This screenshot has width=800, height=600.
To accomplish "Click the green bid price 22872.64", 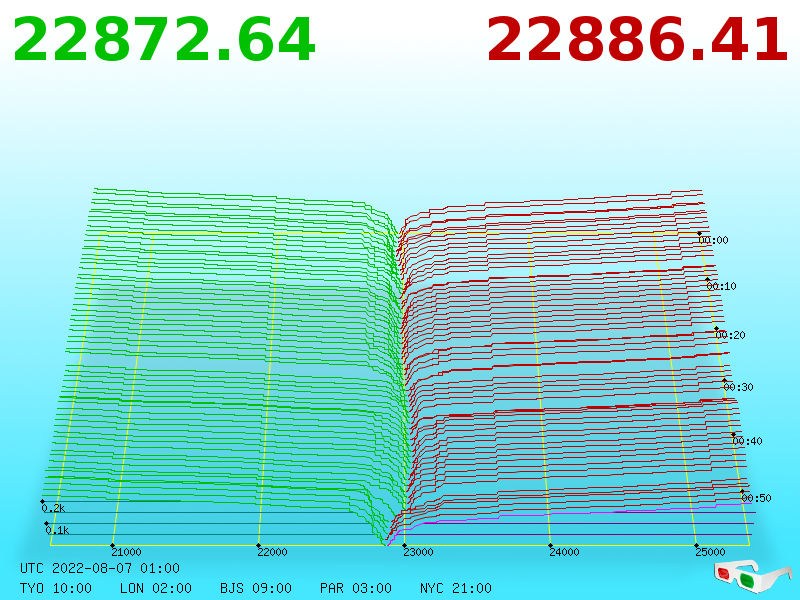I will 164,40.
